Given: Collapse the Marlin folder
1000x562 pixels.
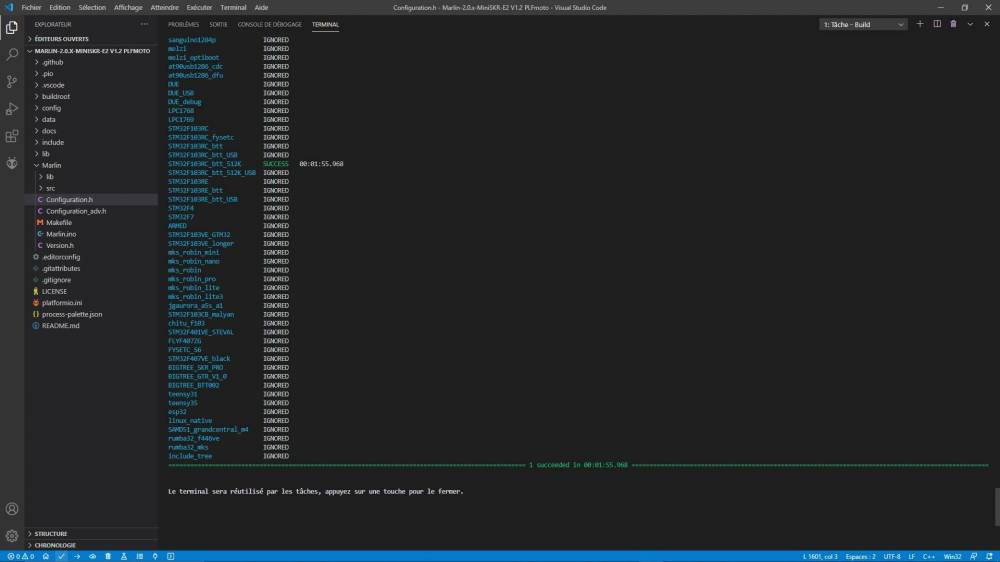Looking at the screenshot, I should coord(91,165).
